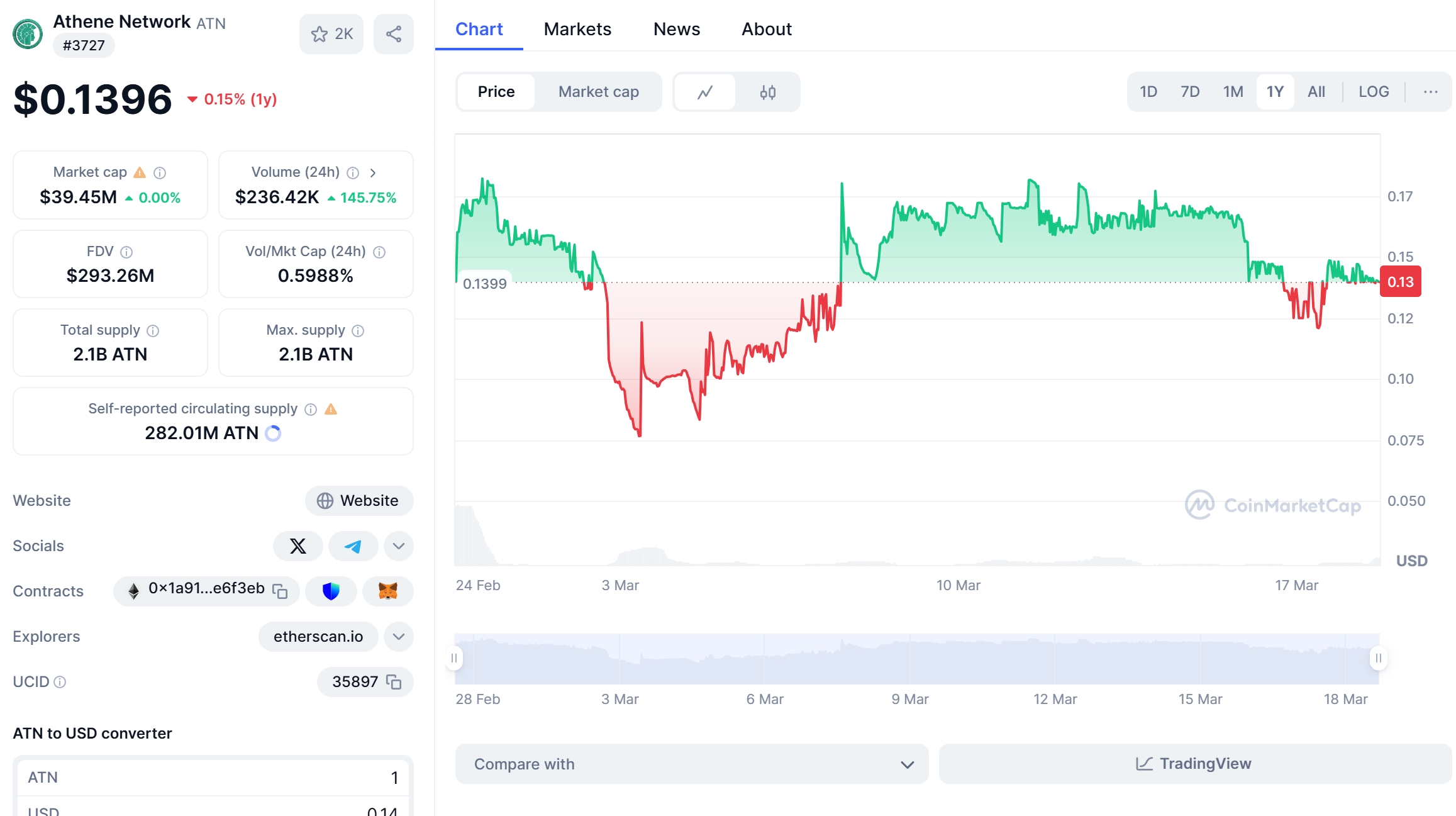Viewport: 1456px width, 816px height.
Task: Open Max. supply info icon
Action: [358, 330]
